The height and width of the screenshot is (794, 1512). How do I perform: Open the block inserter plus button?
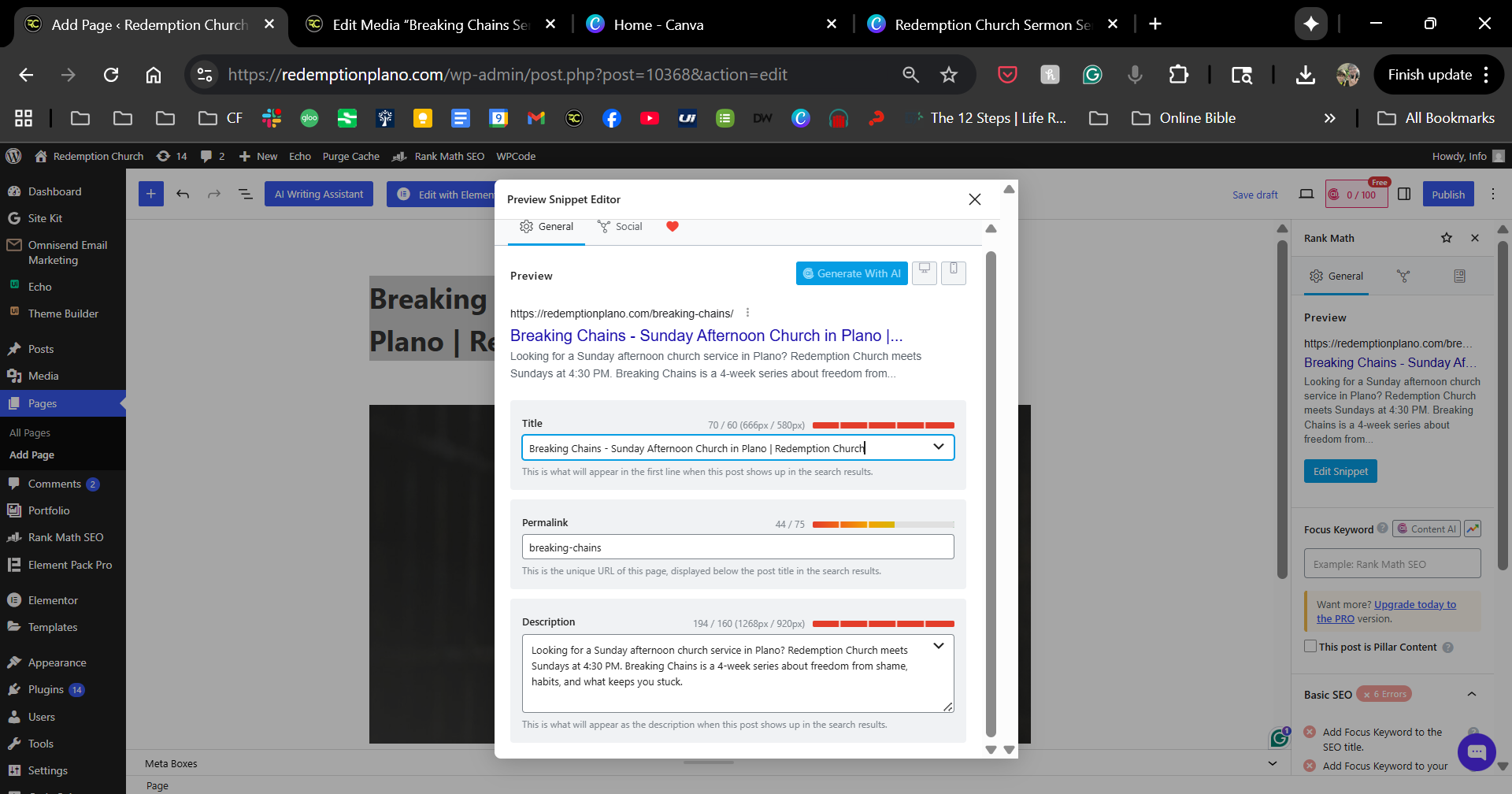(150, 194)
